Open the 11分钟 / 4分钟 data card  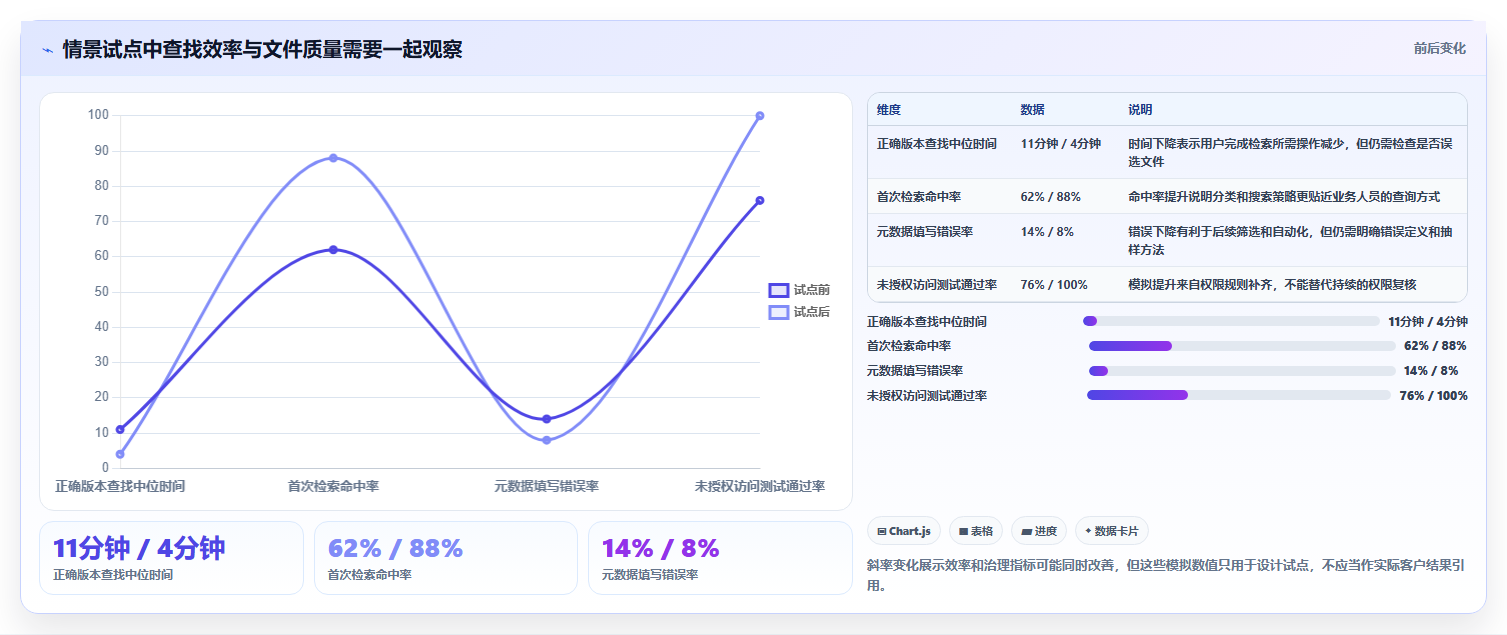171,558
